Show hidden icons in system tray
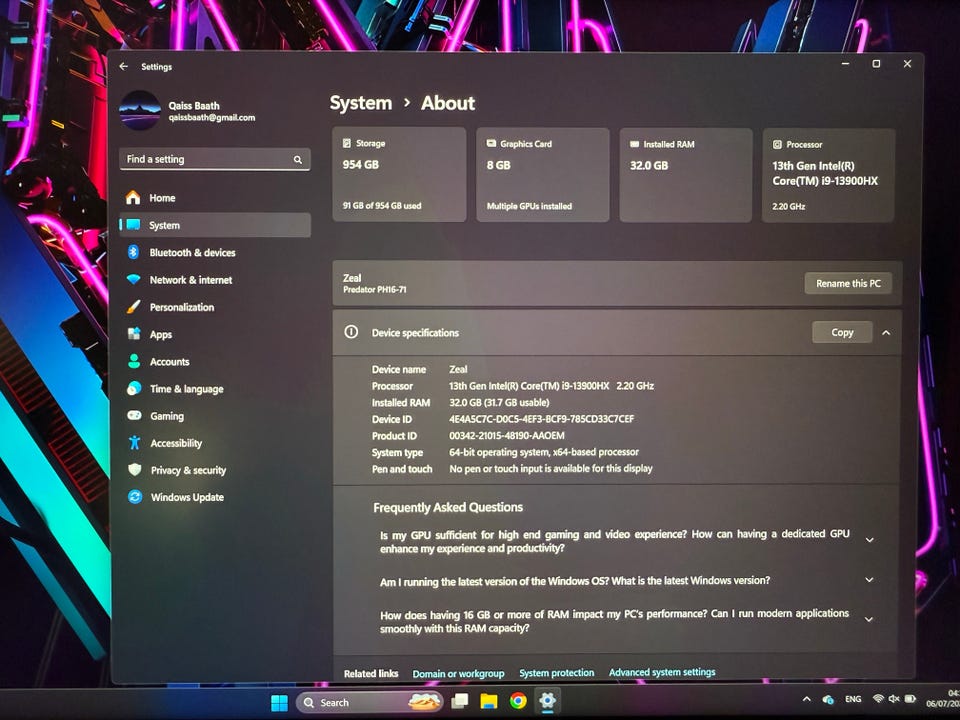960x720 pixels. click(x=807, y=699)
